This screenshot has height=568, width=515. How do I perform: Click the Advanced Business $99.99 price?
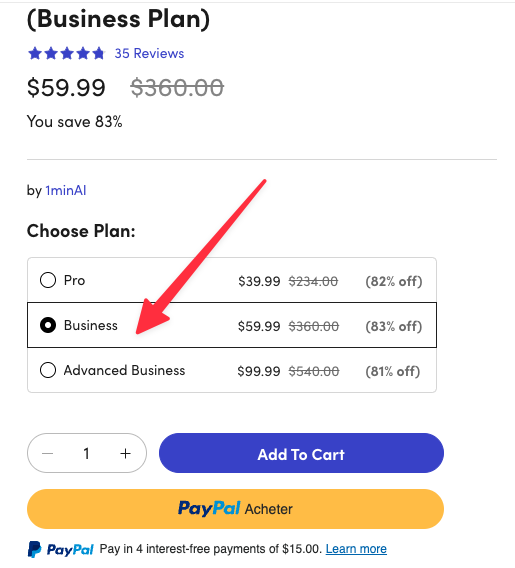coord(259,371)
